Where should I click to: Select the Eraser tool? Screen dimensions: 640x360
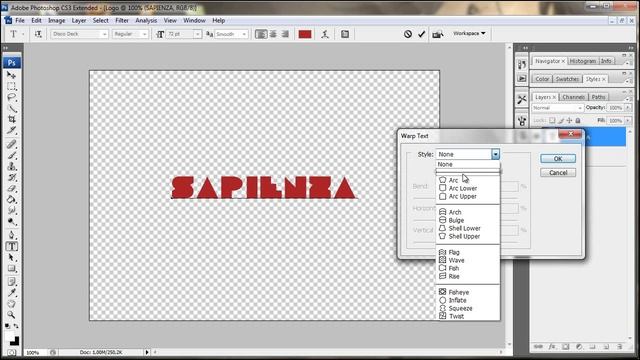pos(11,189)
